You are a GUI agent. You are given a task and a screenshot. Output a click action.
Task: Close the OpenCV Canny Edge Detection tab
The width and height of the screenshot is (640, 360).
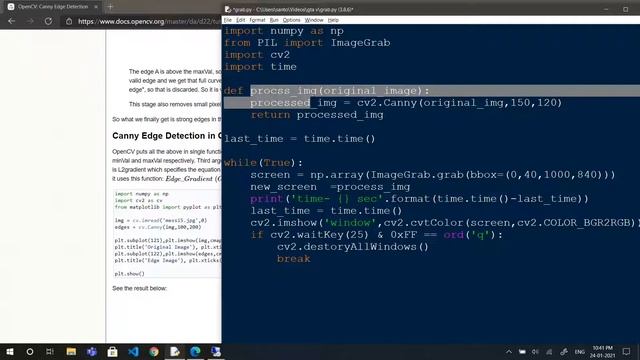pyautogui.click(x=96, y=7)
